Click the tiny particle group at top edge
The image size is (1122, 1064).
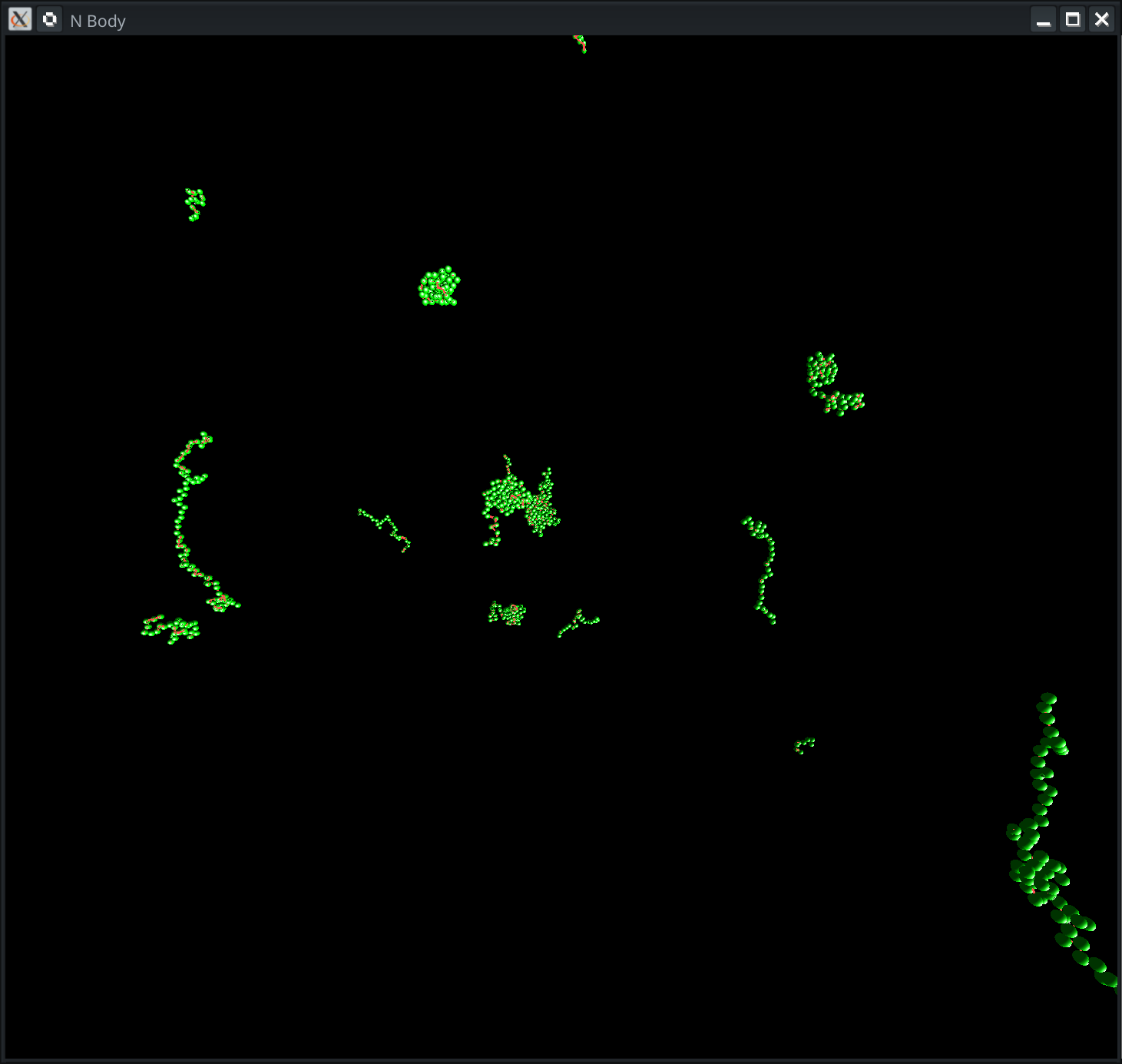tap(581, 43)
